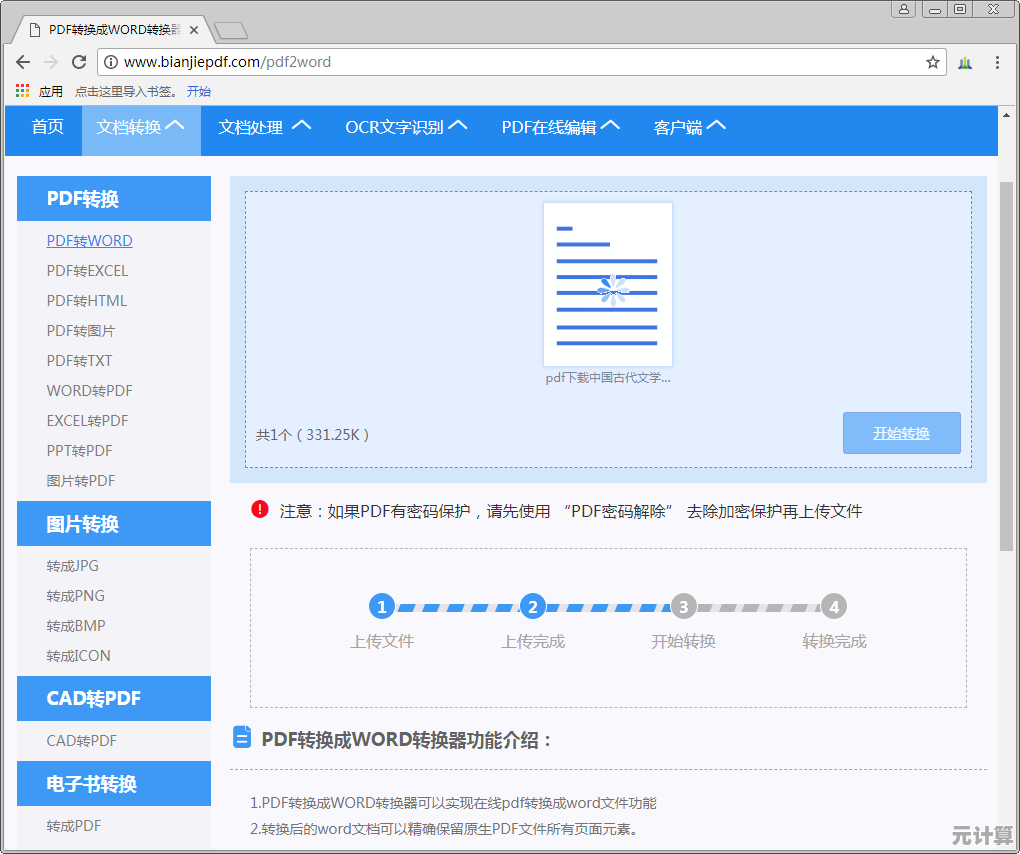This screenshot has height=854, width=1020.
Task: Click the red warning notice icon
Action: pyautogui.click(x=260, y=510)
